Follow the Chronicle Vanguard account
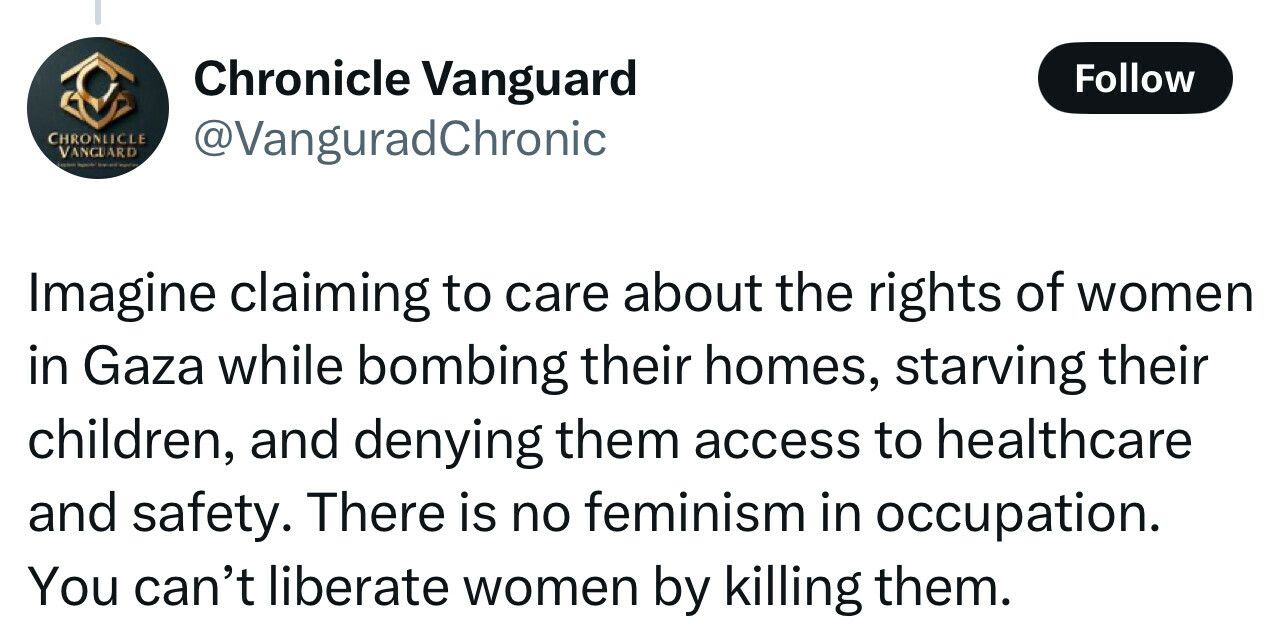Viewport: 1284px width, 636px height. point(1134,78)
